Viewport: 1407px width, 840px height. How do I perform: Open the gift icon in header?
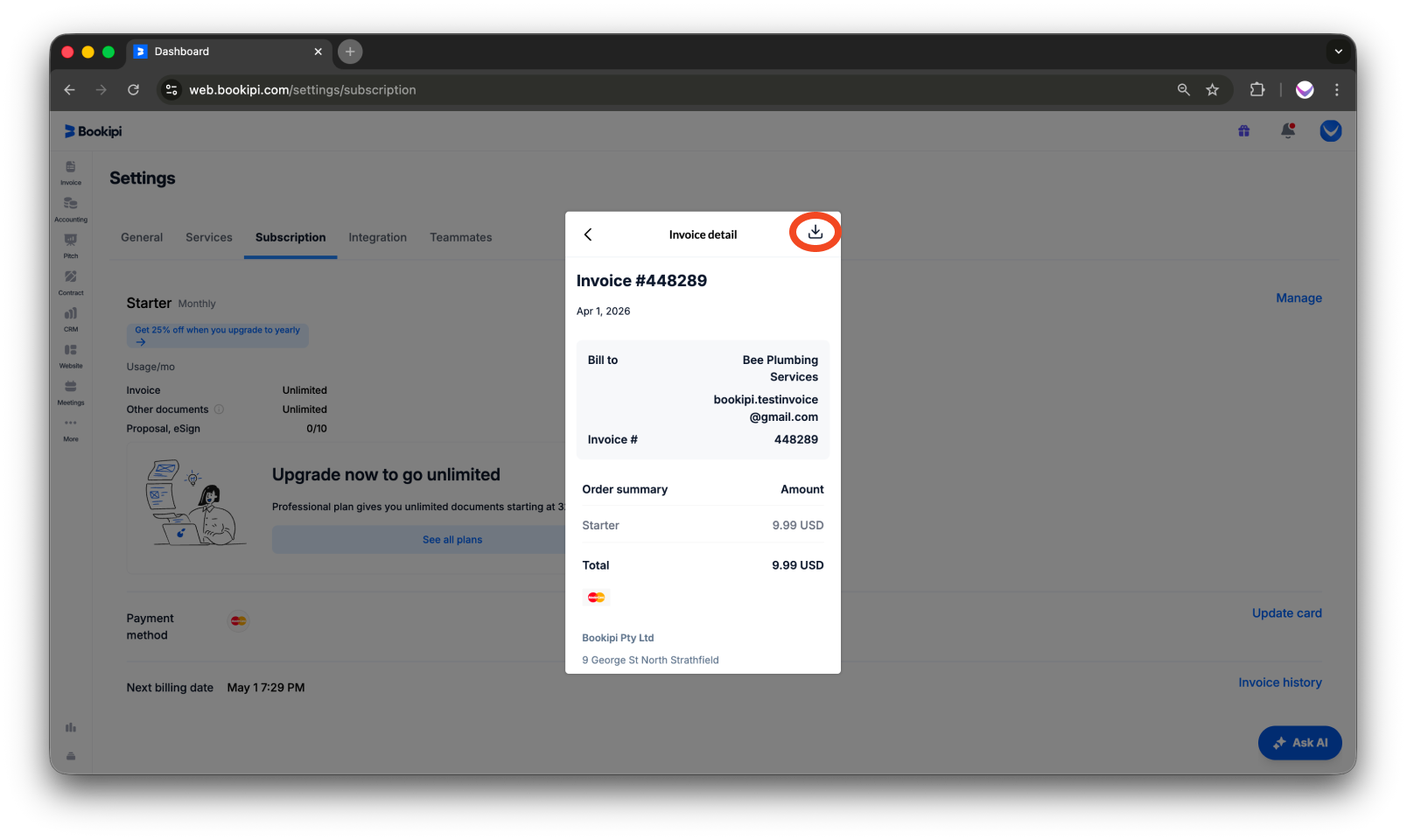(1243, 131)
